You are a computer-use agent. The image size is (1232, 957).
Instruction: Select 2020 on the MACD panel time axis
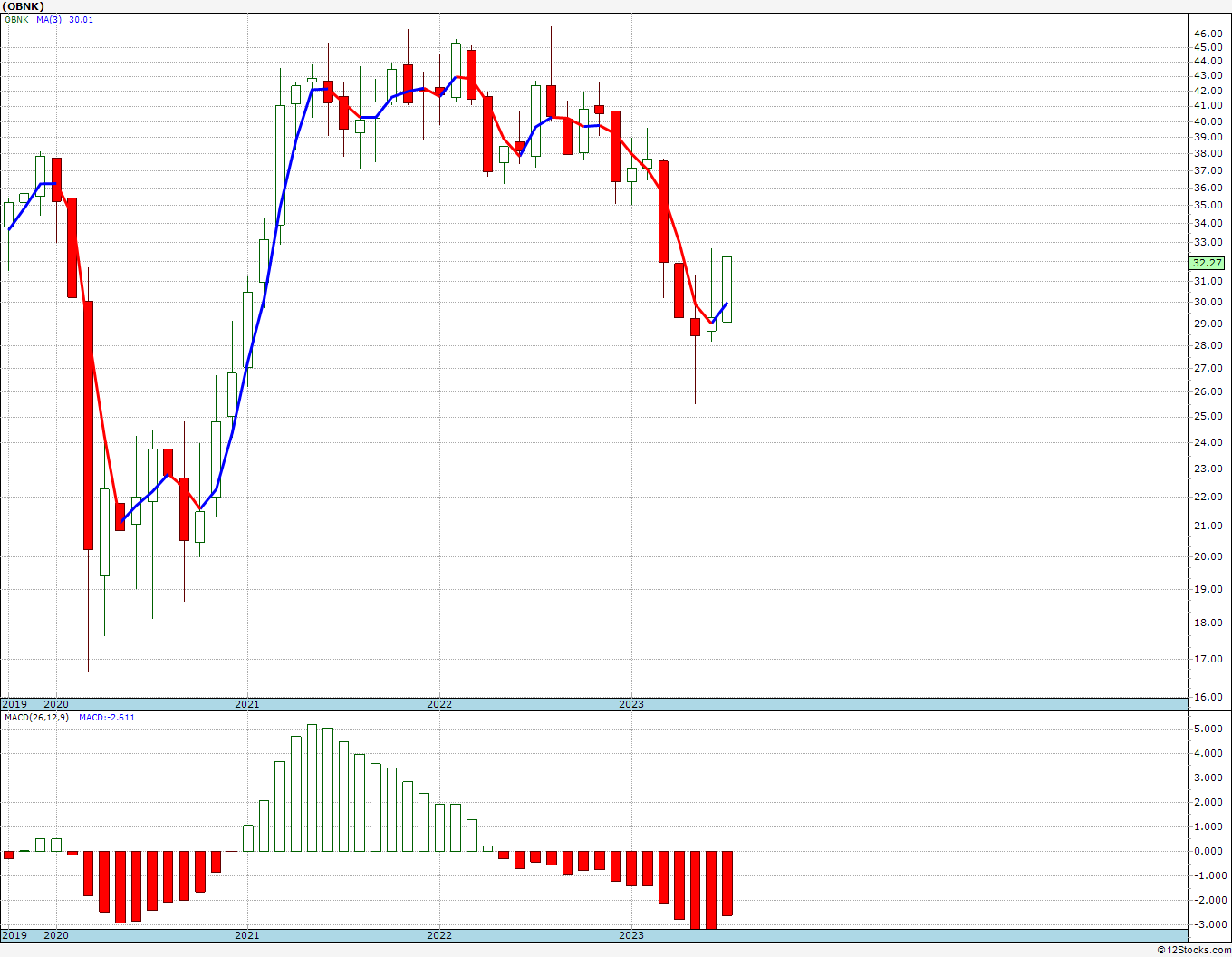tap(56, 935)
